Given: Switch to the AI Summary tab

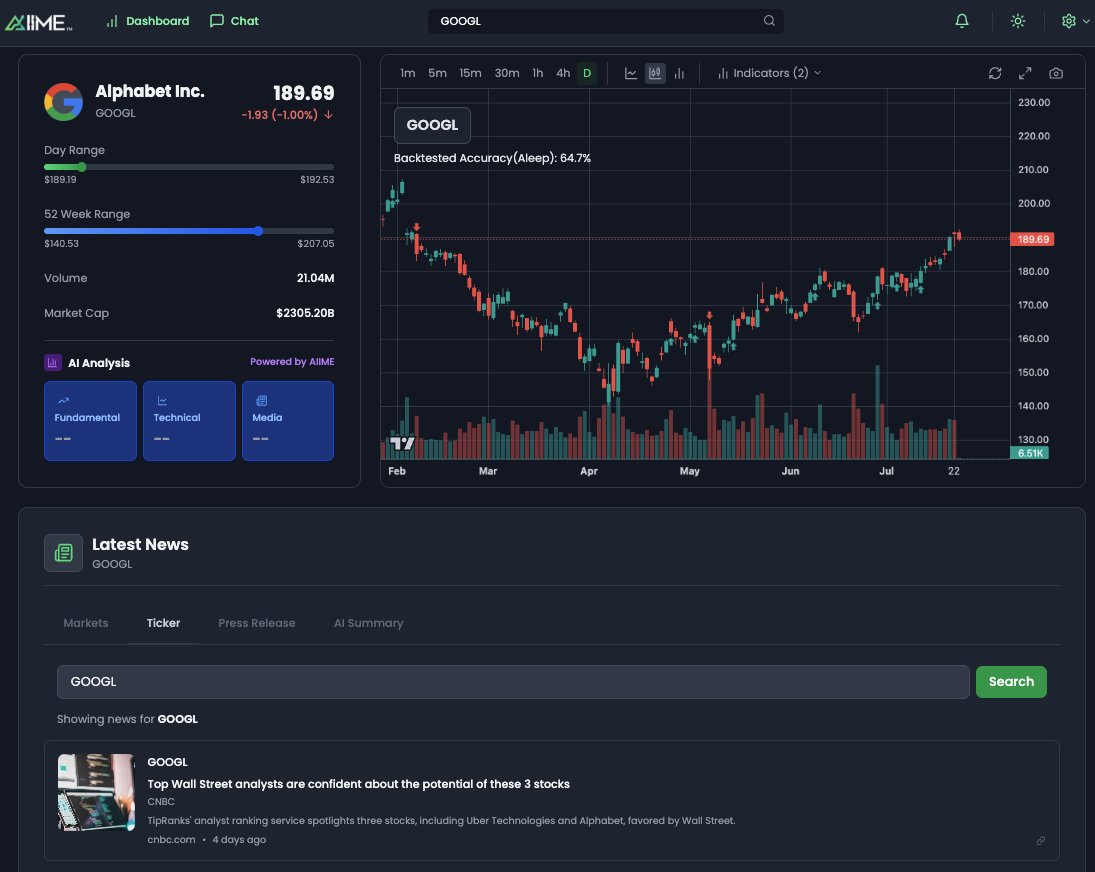Looking at the screenshot, I should [368, 623].
